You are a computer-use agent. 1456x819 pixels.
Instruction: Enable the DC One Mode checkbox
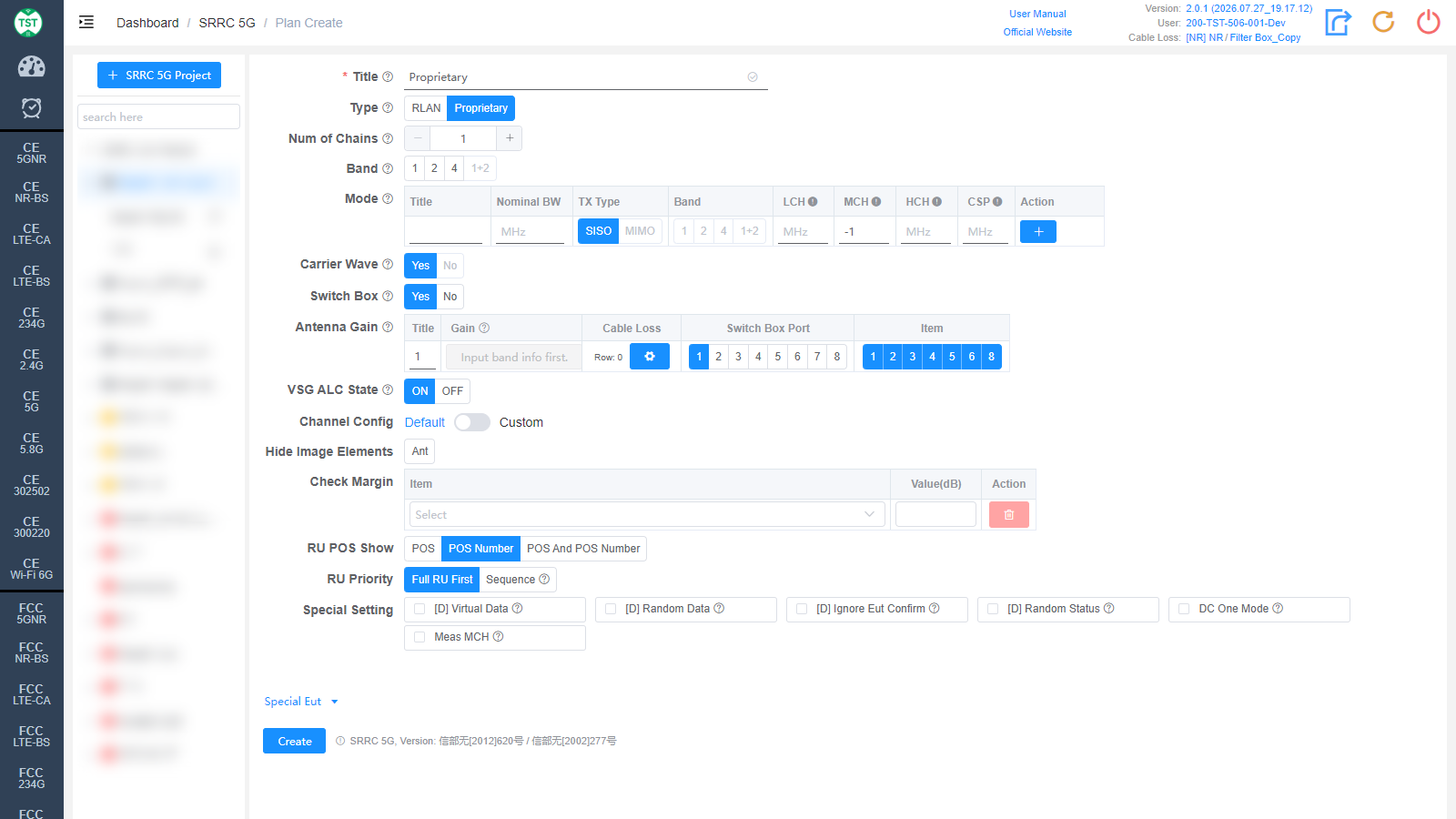(1184, 609)
